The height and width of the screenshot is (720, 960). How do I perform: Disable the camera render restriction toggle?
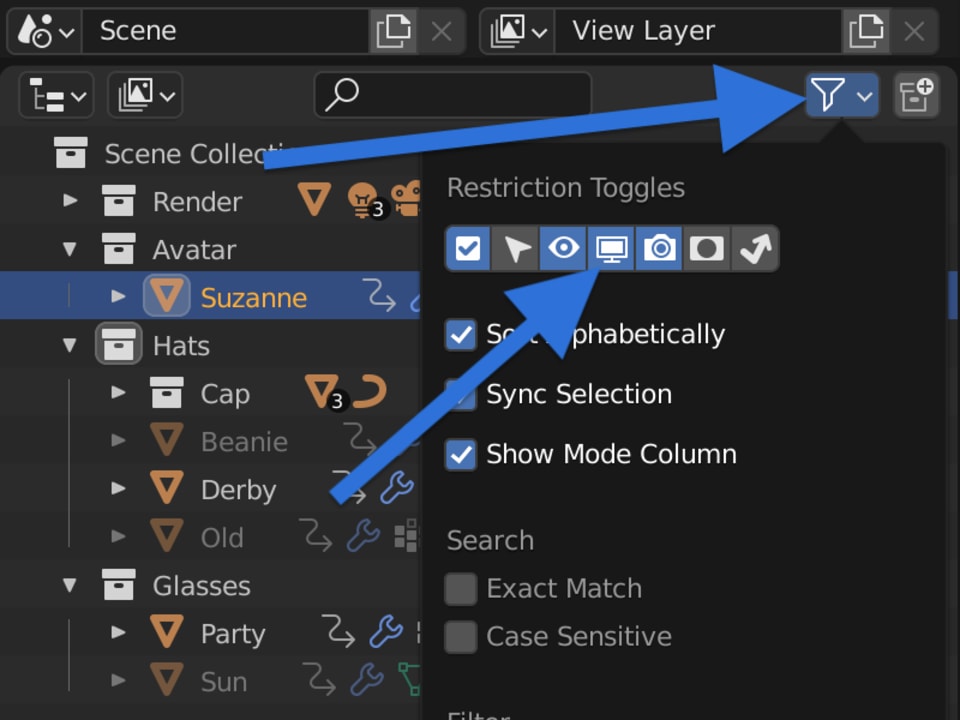click(x=659, y=248)
